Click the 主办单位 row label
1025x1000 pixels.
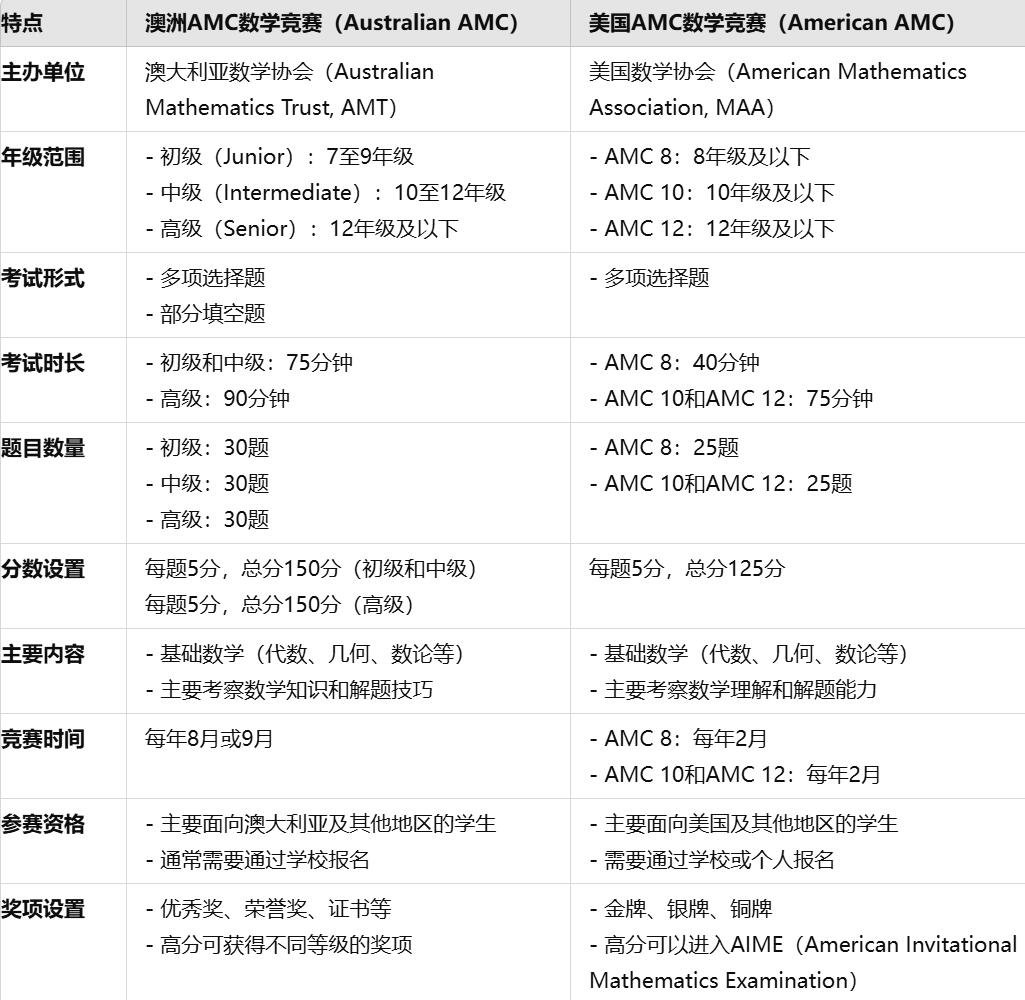(x=43, y=72)
